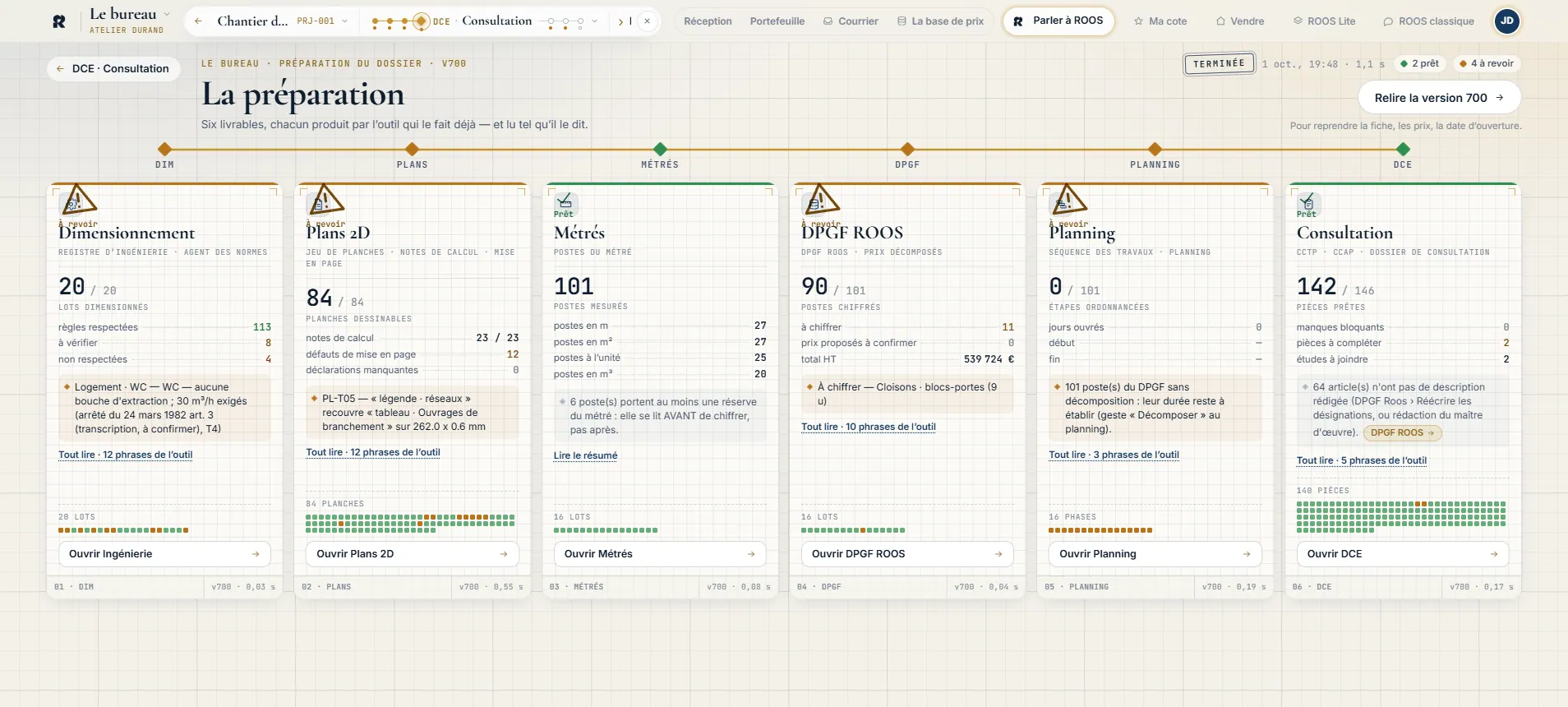This screenshot has height=707, width=1568.
Task: Click the forward chevron next to the X icon
Action: (620, 21)
